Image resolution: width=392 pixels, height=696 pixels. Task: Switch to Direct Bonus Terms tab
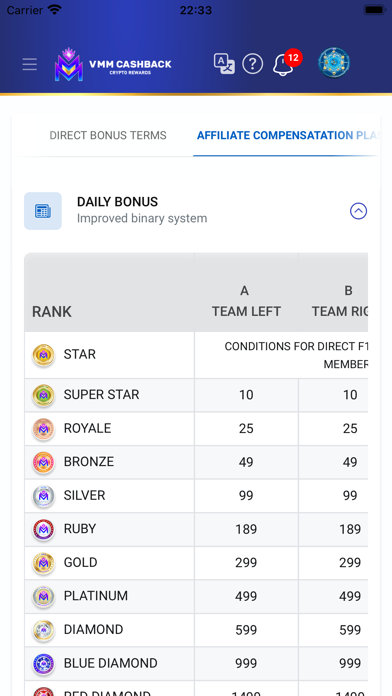108,135
